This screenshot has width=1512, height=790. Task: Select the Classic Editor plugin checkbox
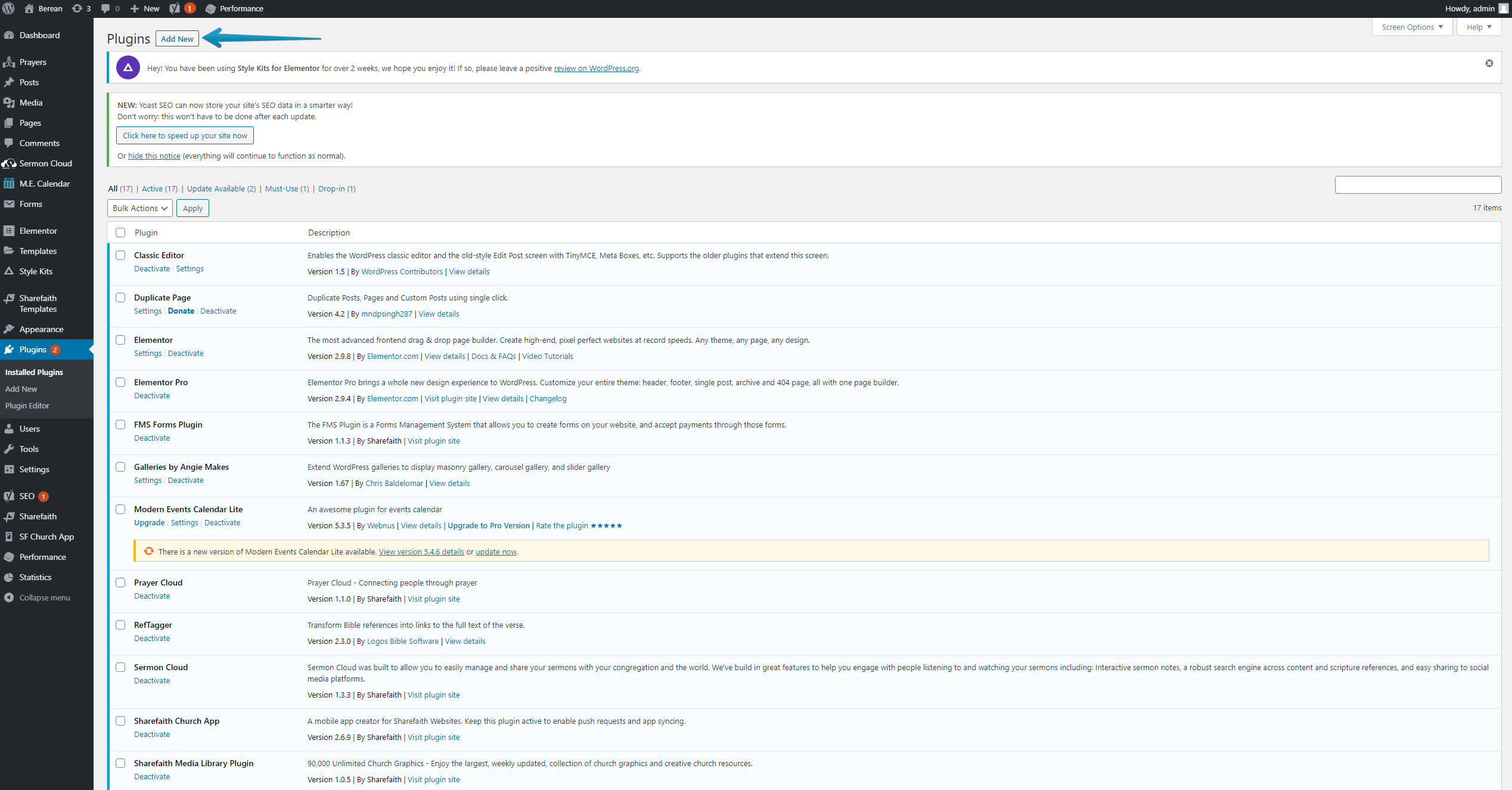(x=120, y=255)
